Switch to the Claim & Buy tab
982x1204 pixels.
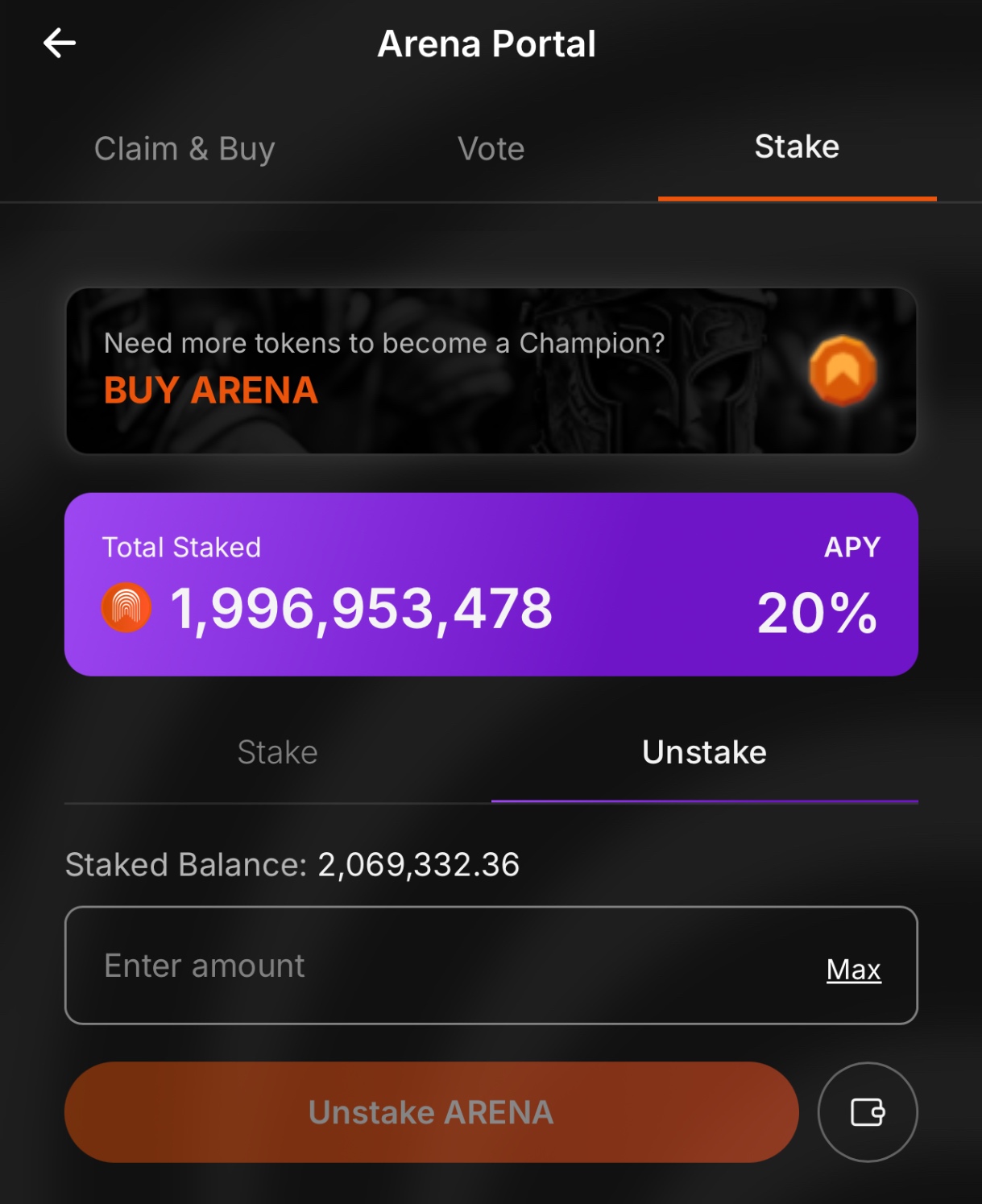(184, 149)
